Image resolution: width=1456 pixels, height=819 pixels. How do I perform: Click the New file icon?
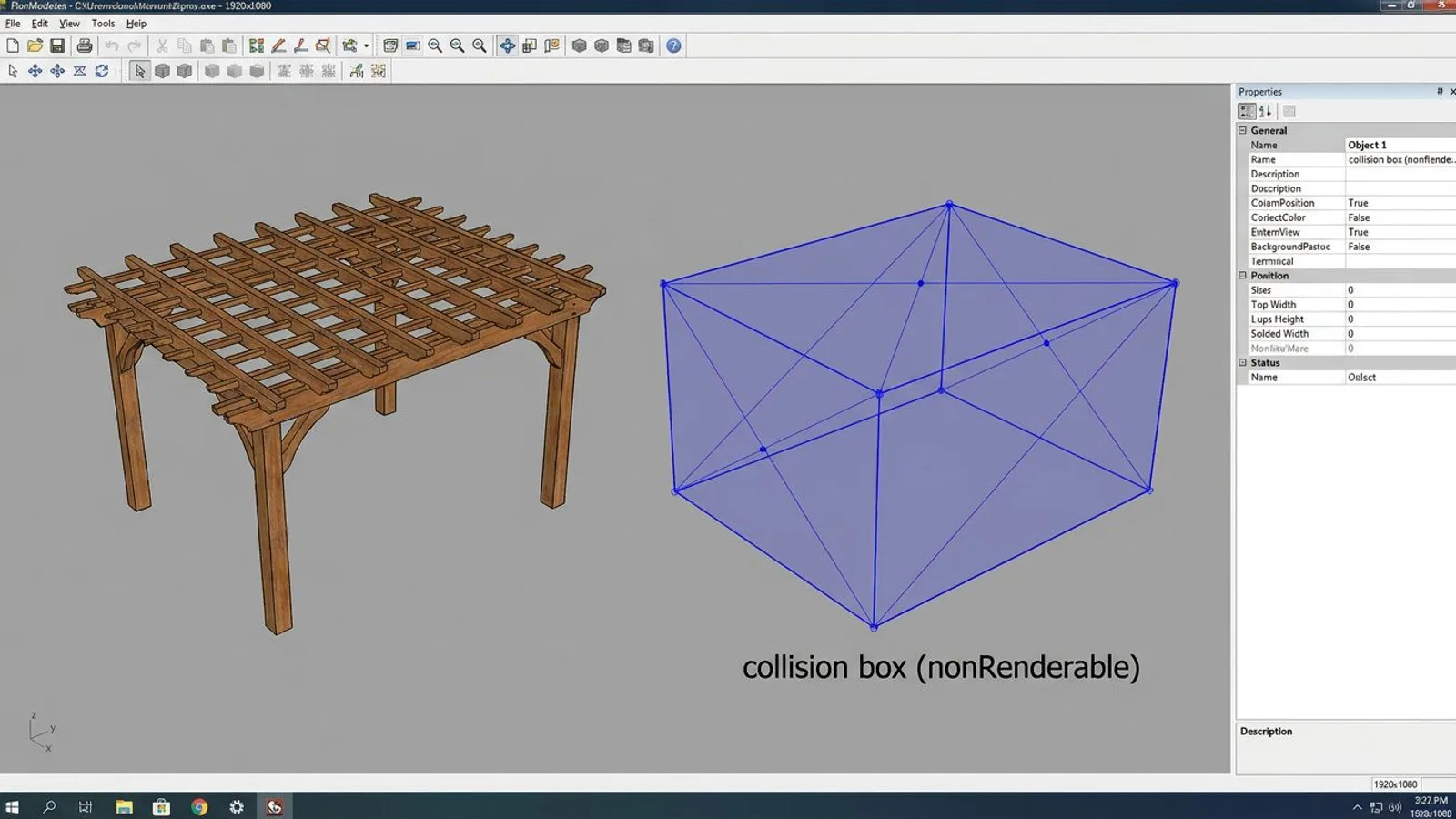tap(13, 45)
